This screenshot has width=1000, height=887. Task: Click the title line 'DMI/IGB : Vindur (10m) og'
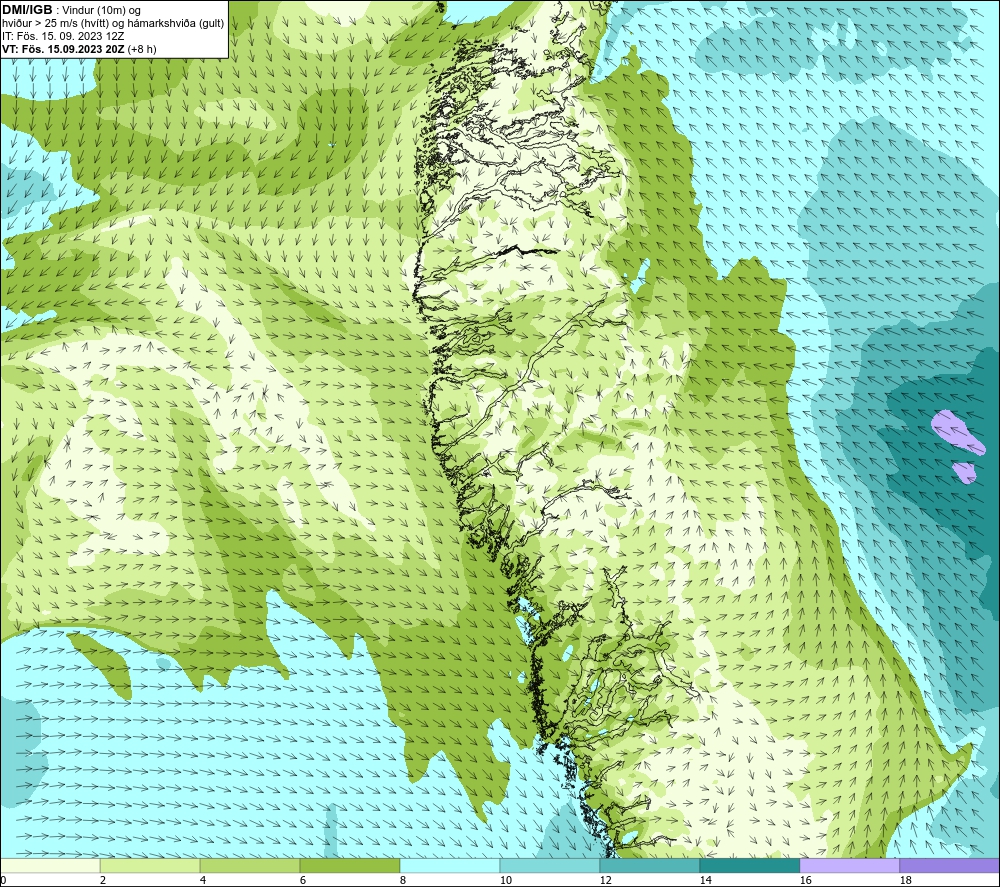point(71,10)
